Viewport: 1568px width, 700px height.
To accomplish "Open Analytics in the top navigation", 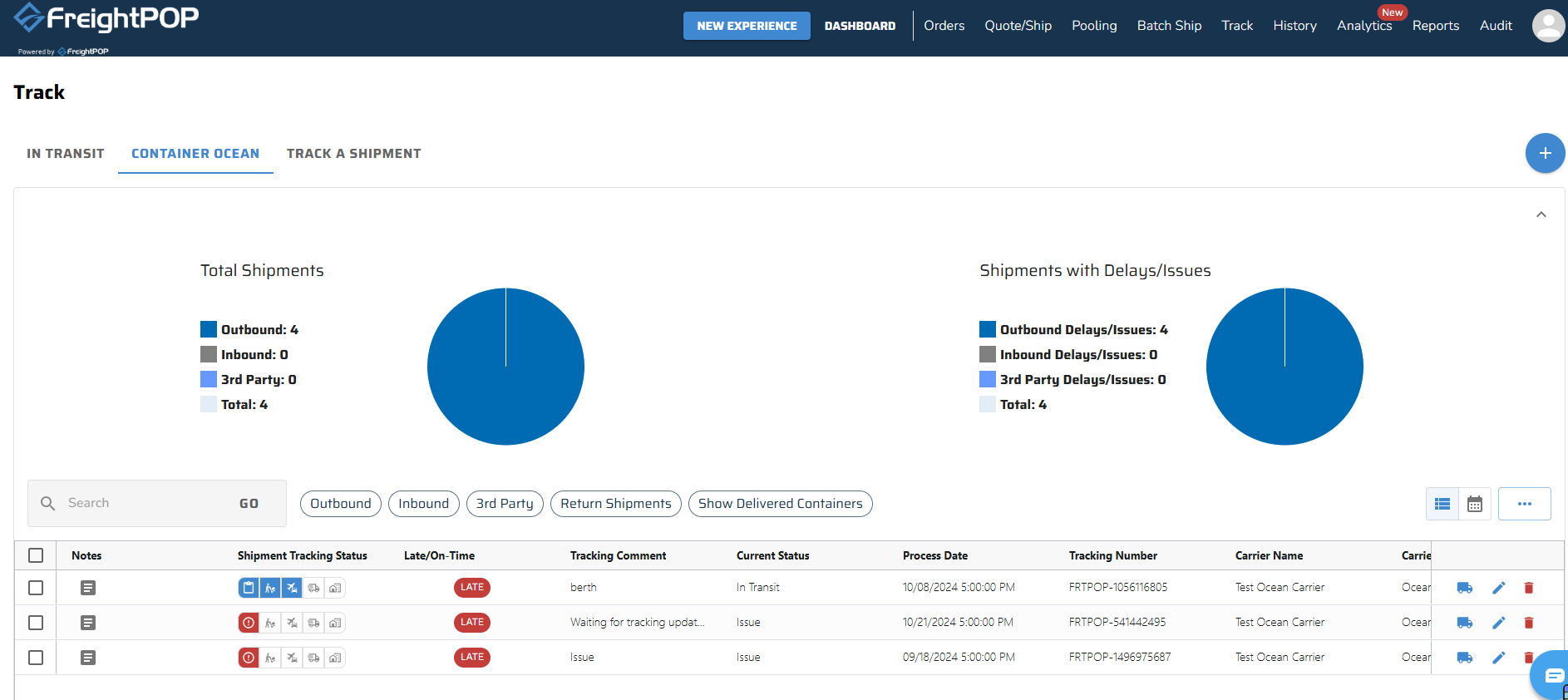I will tap(1364, 26).
